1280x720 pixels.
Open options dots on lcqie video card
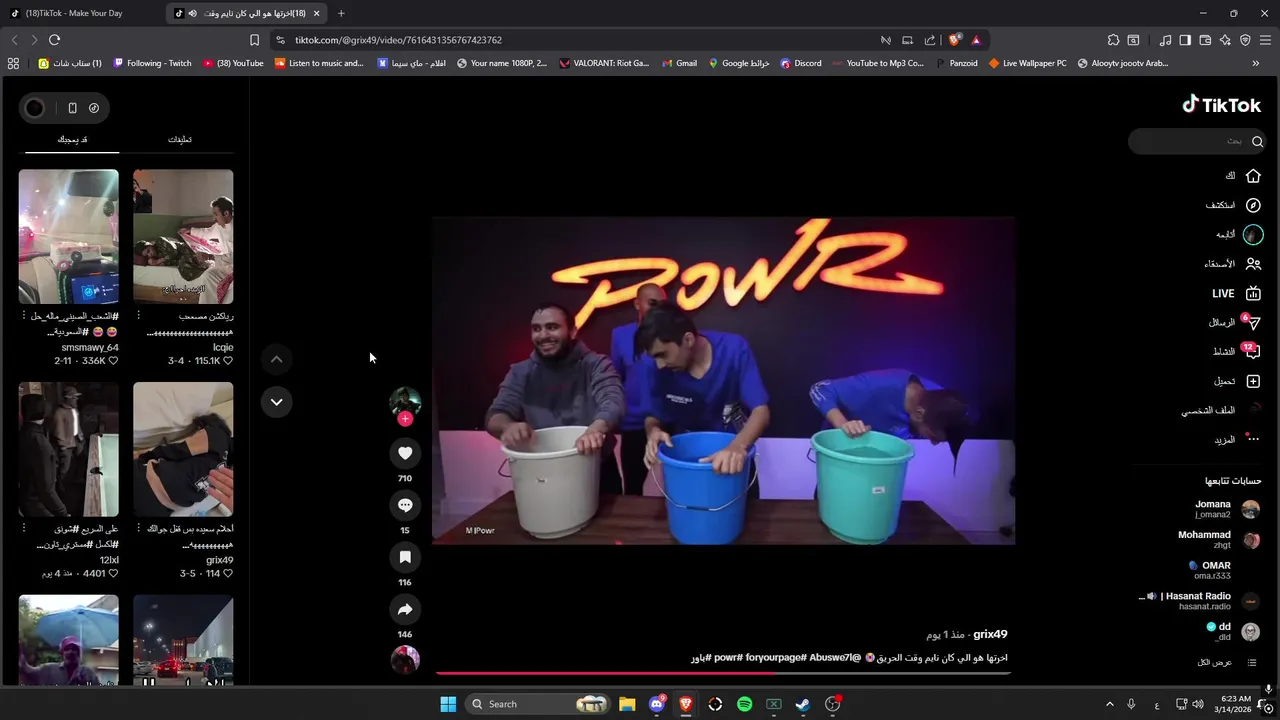[x=138, y=316]
